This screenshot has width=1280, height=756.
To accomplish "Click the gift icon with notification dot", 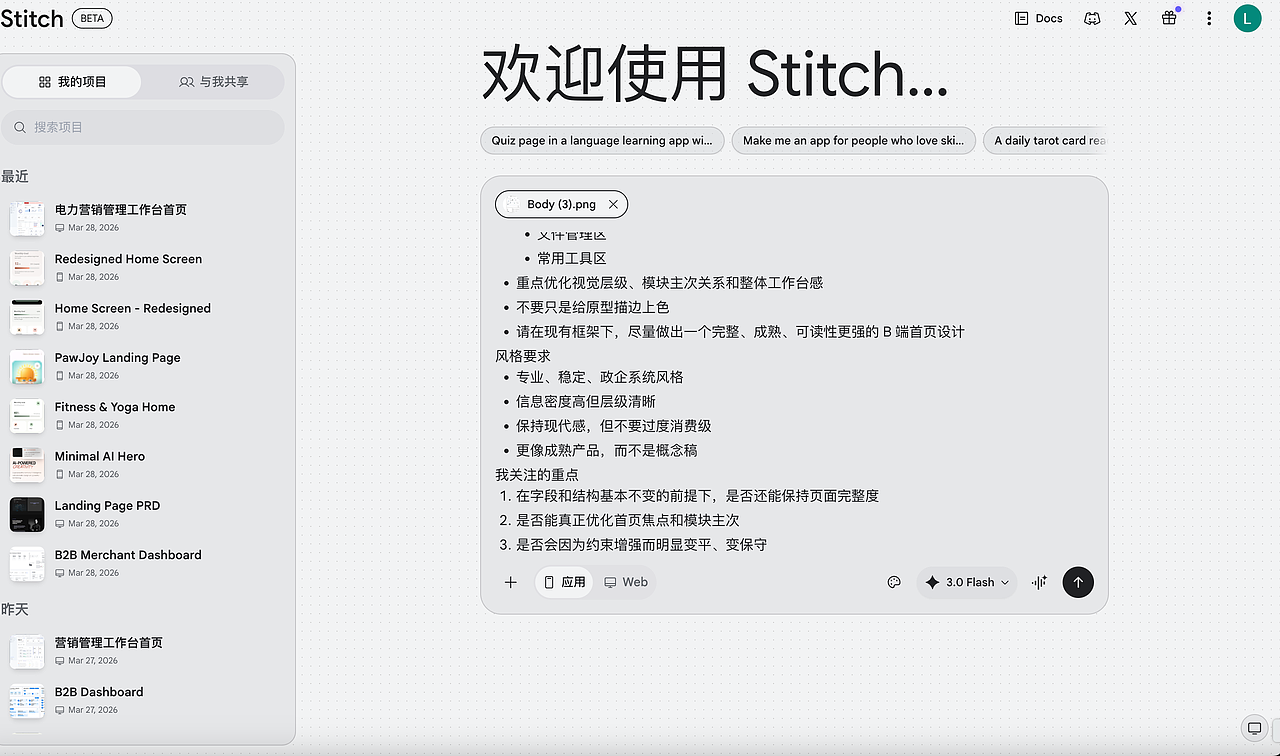I will click(1169, 18).
